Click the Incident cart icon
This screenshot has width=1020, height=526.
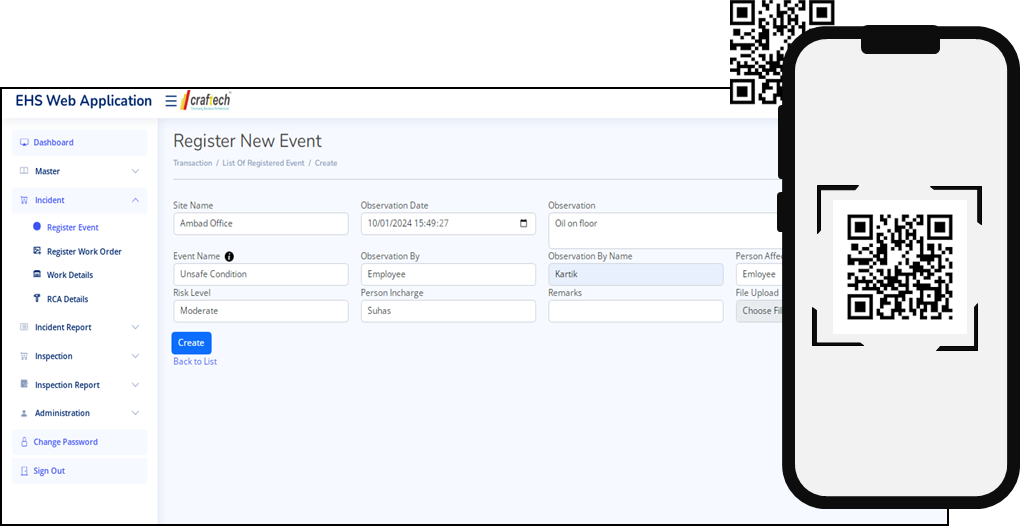pyautogui.click(x=24, y=200)
